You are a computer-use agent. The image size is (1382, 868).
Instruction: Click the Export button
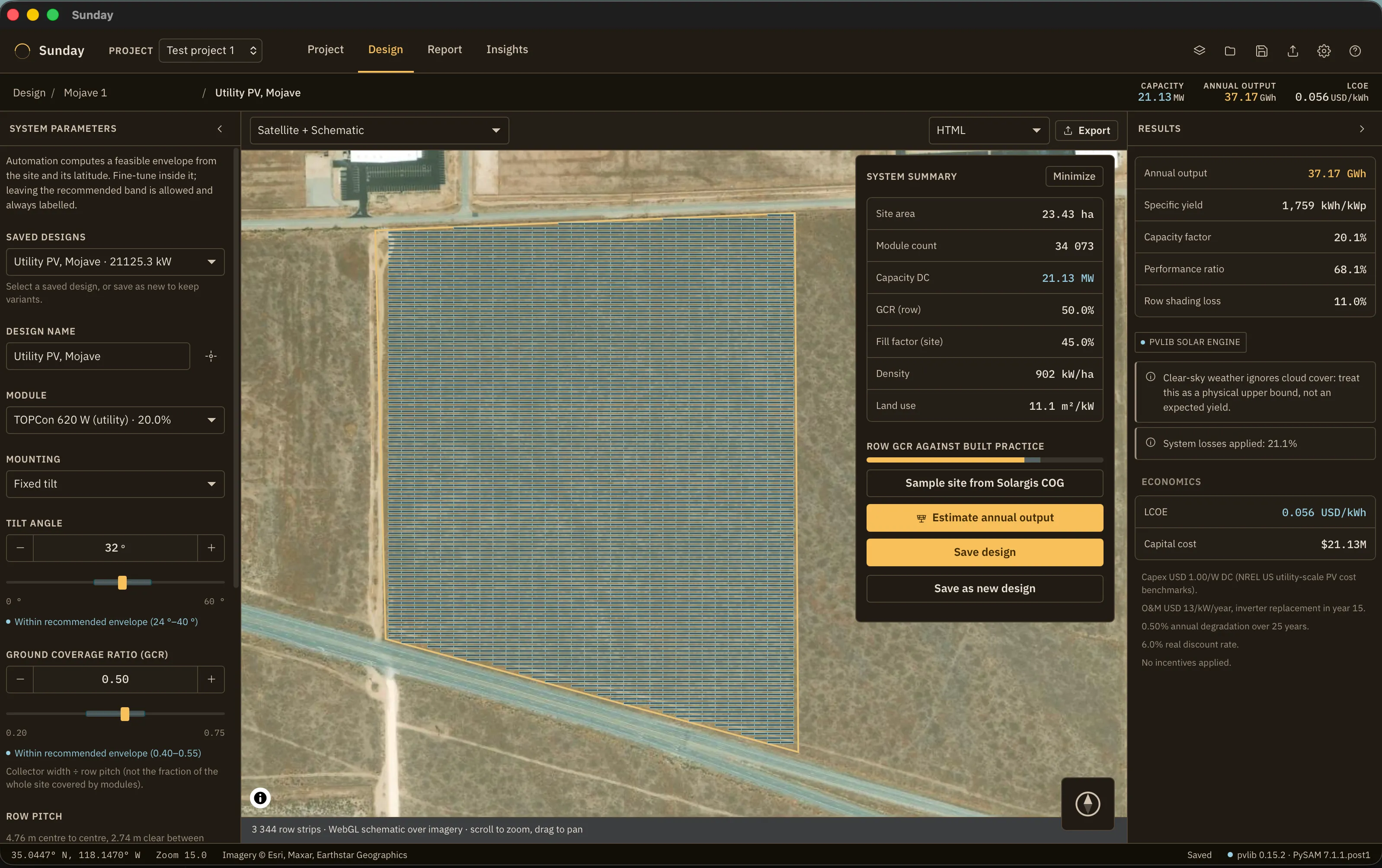(x=1086, y=130)
